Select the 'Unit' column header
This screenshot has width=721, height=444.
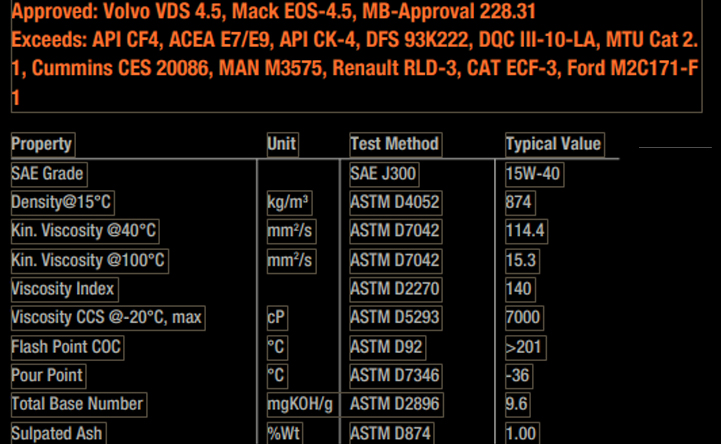click(x=282, y=144)
